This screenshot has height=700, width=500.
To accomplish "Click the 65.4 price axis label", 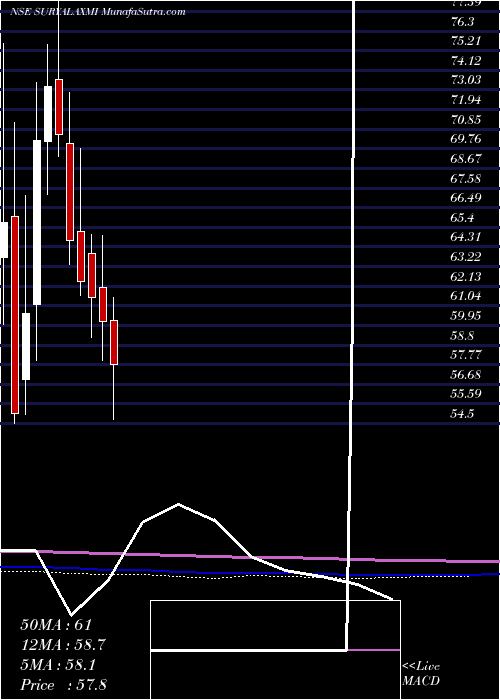I will tap(462, 218).
